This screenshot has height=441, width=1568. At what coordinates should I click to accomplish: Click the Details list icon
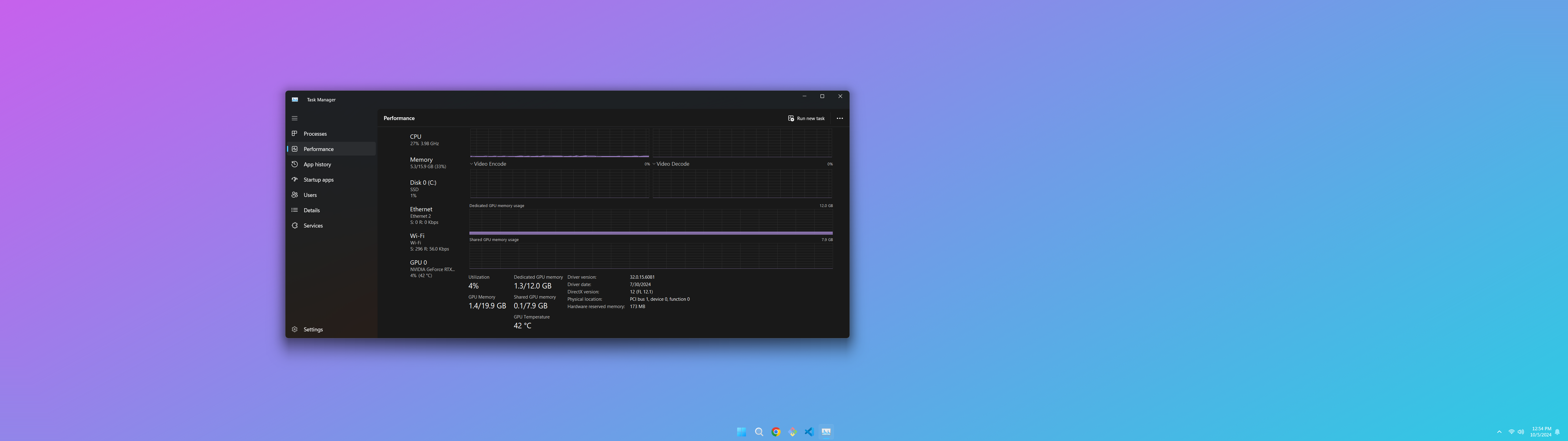point(295,210)
